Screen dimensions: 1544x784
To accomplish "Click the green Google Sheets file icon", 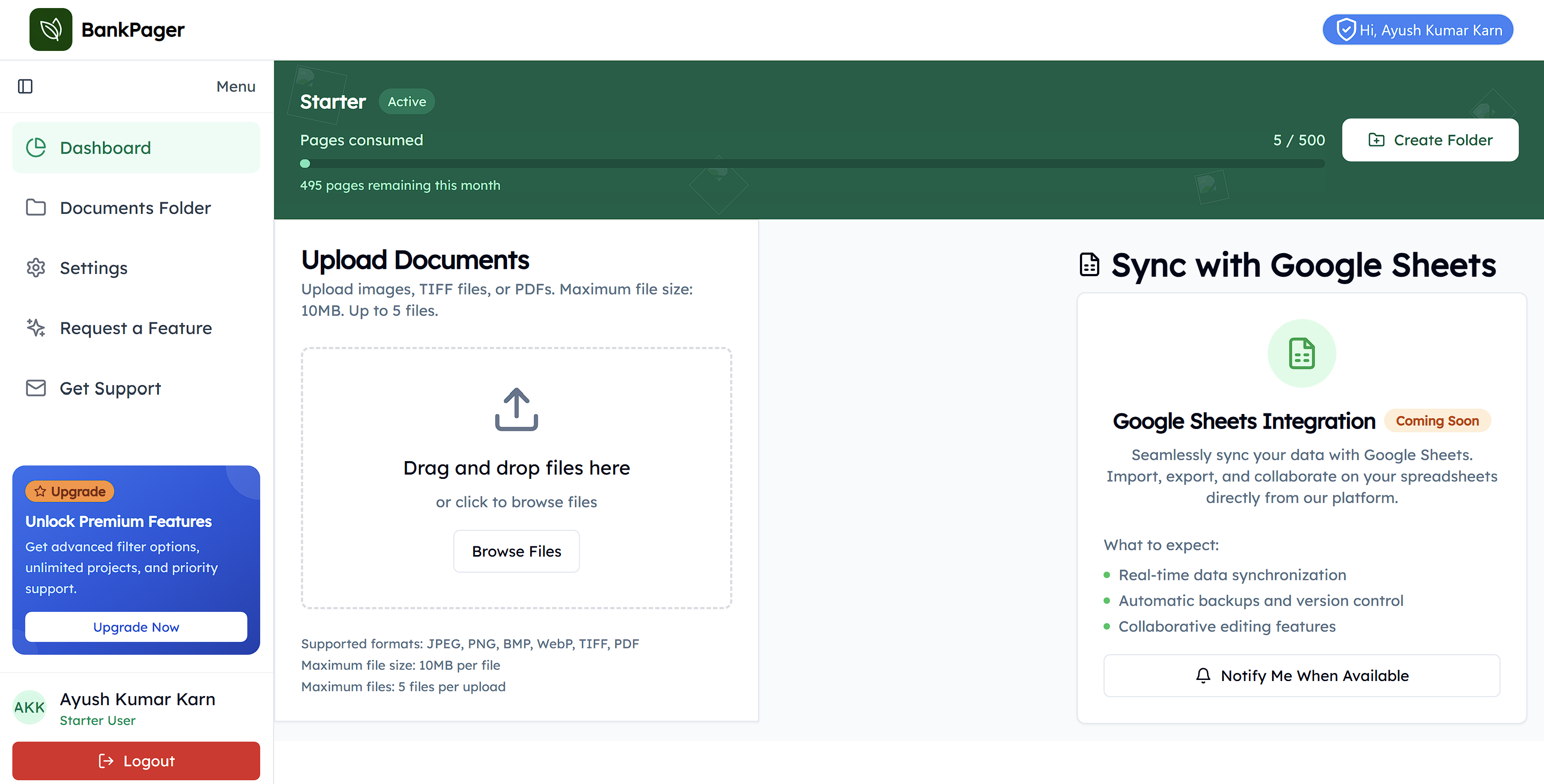I will click(1302, 353).
